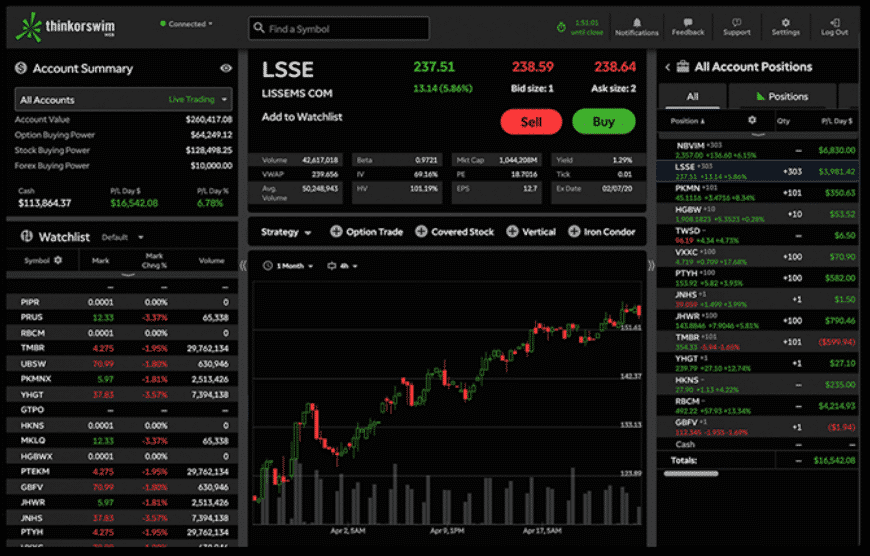
Task: Click the Buy button
Action: 604,122
